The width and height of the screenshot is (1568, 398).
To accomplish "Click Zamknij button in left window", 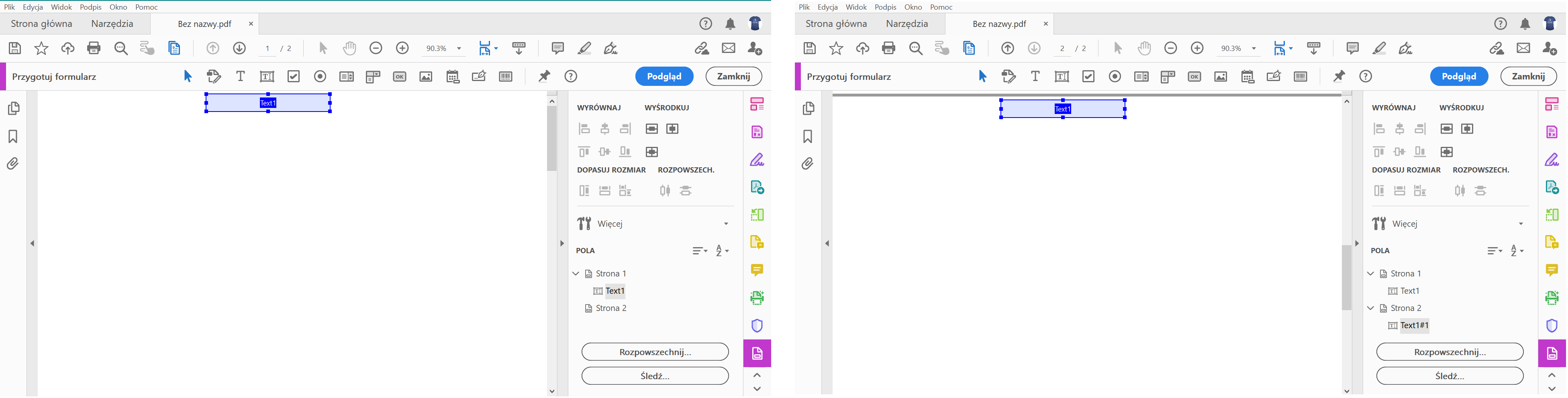I will point(733,77).
